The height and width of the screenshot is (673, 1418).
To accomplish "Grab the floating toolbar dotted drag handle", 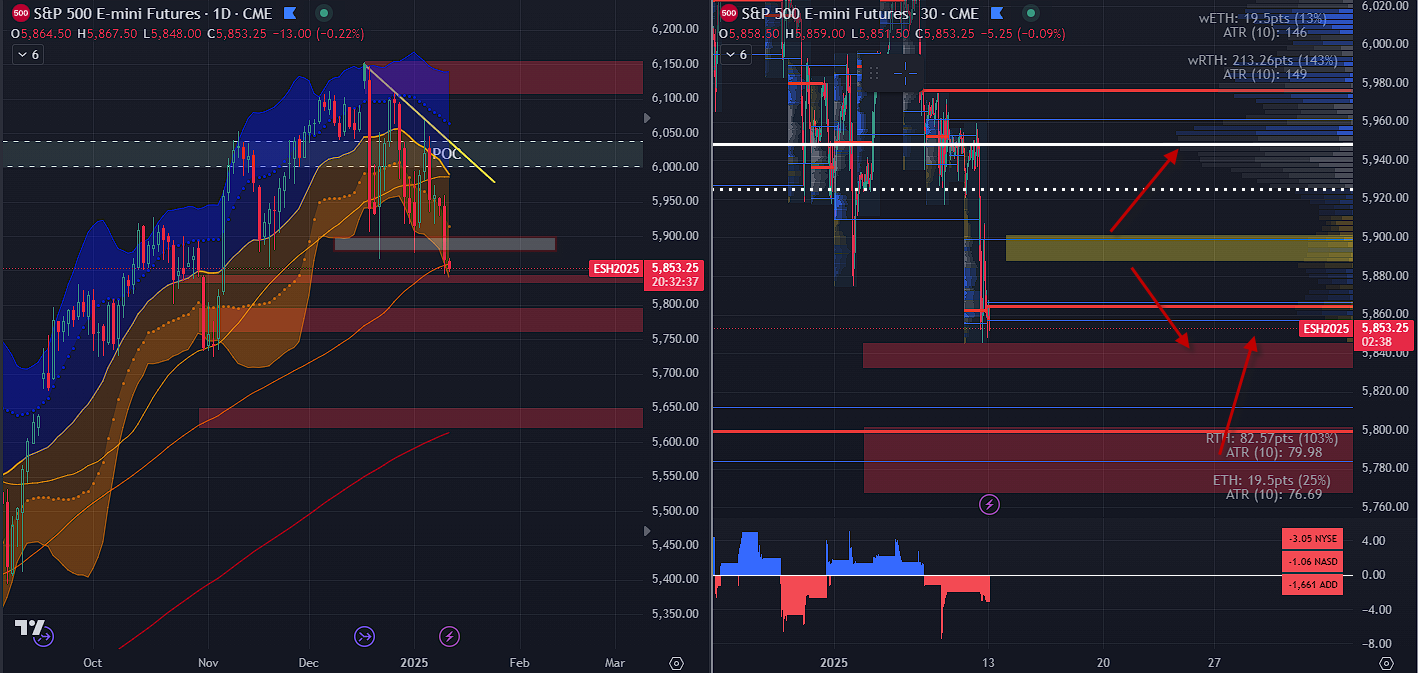I will (873, 73).
